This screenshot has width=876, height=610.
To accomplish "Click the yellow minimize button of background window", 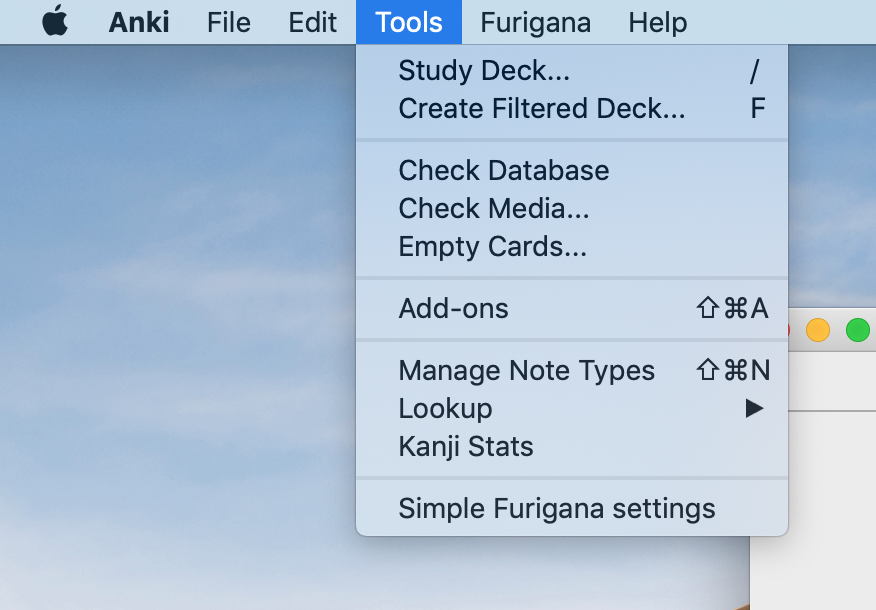I will pos(818,330).
